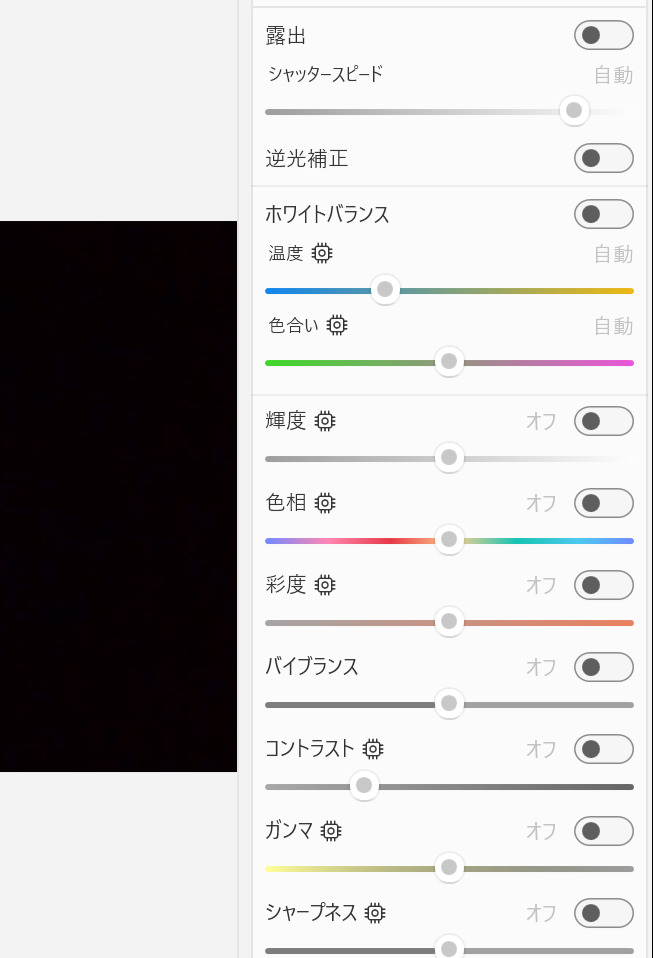Viewport: 653px width, 958px height.
Task: Click the chip icon next to 温度
Action: point(322,253)
